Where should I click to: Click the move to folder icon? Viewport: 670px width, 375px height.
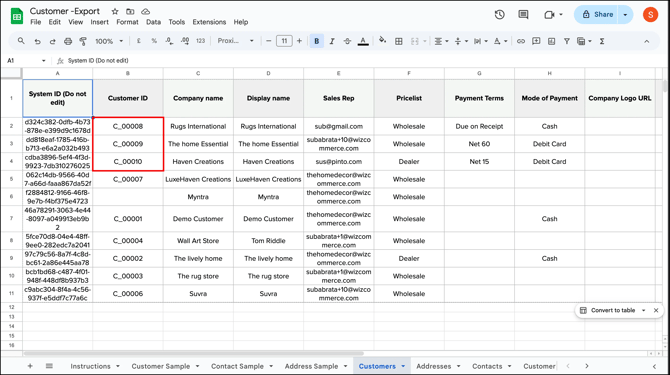coord(130,12)
